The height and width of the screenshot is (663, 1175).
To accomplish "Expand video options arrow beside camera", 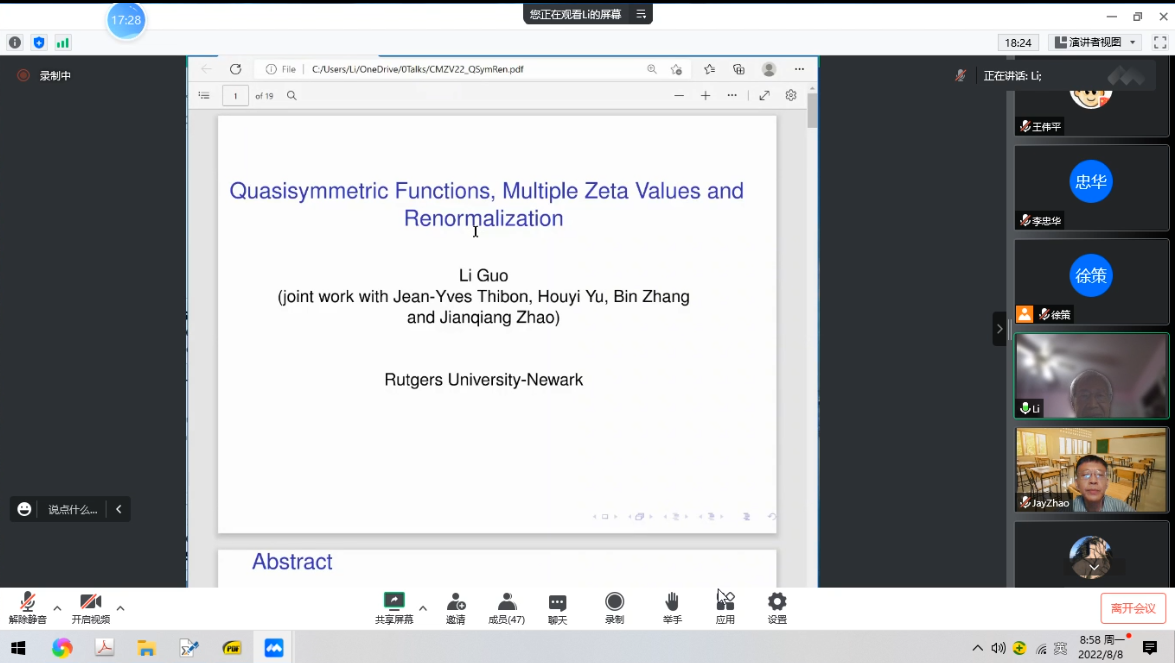I will coord(120,608).
